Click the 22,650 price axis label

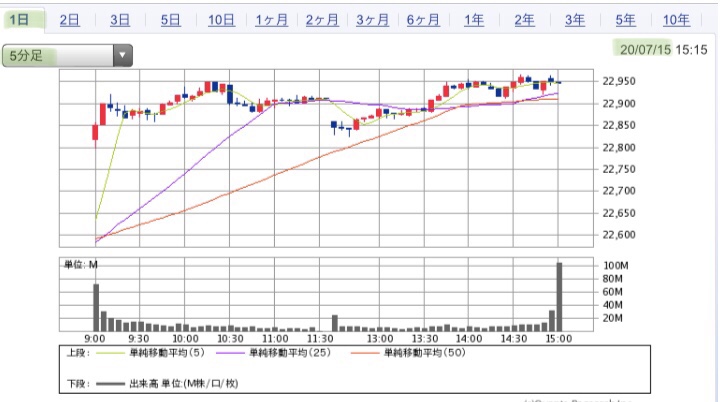coord(618,213)
